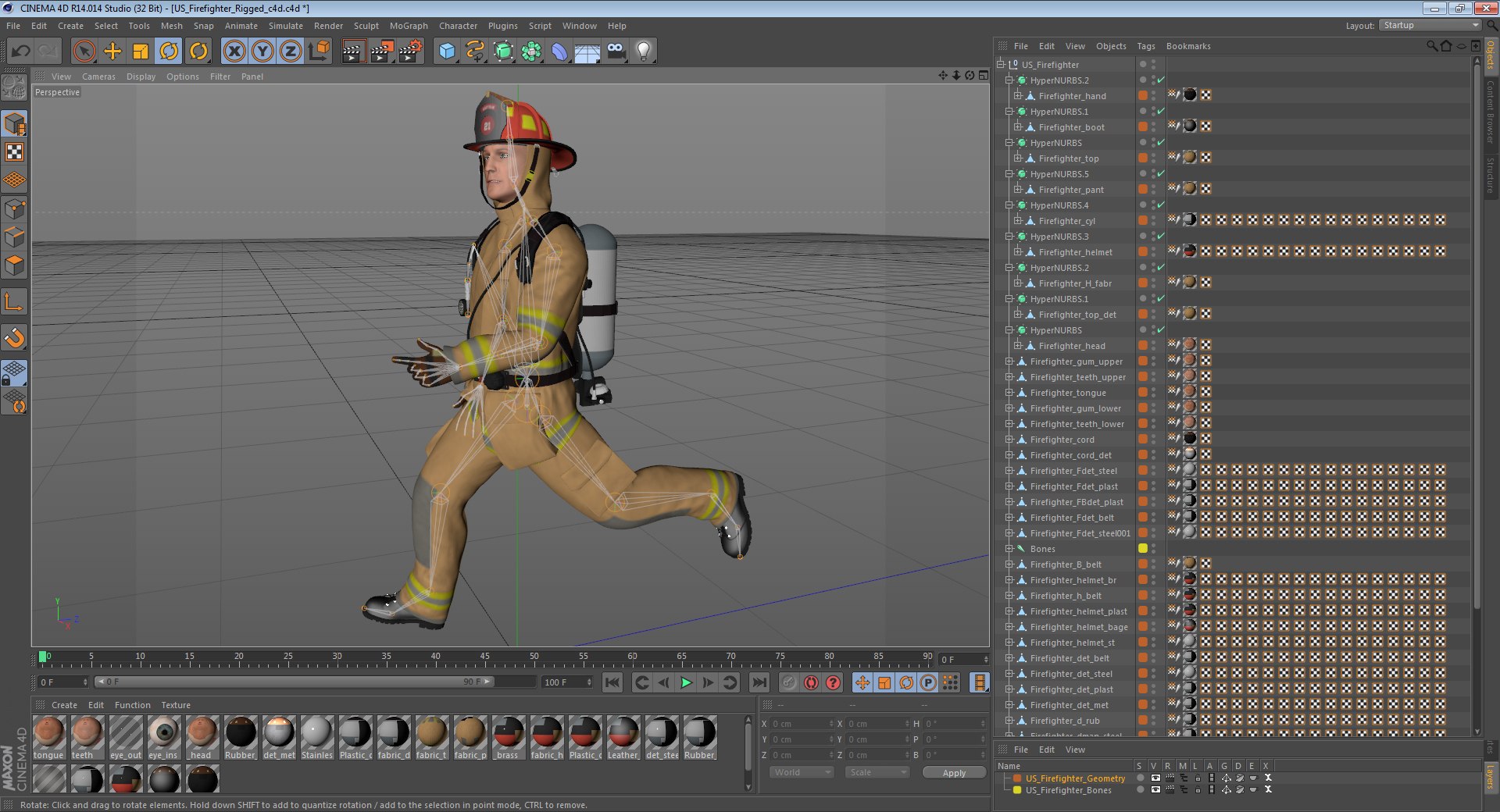1500x812 pixels.
Task: Open the Sculpt menu
Action: pos(366,26)
